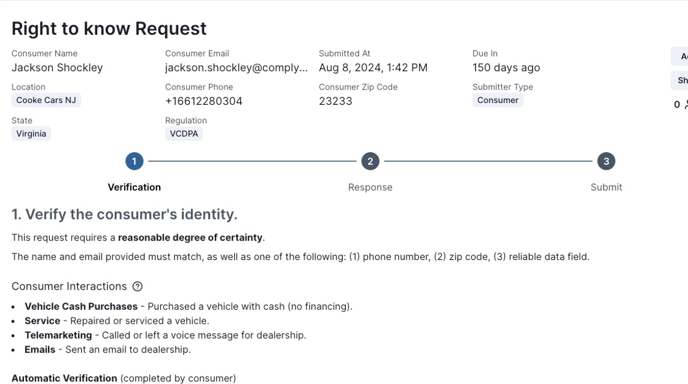The height and width of the screenshot is (384, 688).
Task: Select the VCDPA regulation tag
Action: click(184, 134)
